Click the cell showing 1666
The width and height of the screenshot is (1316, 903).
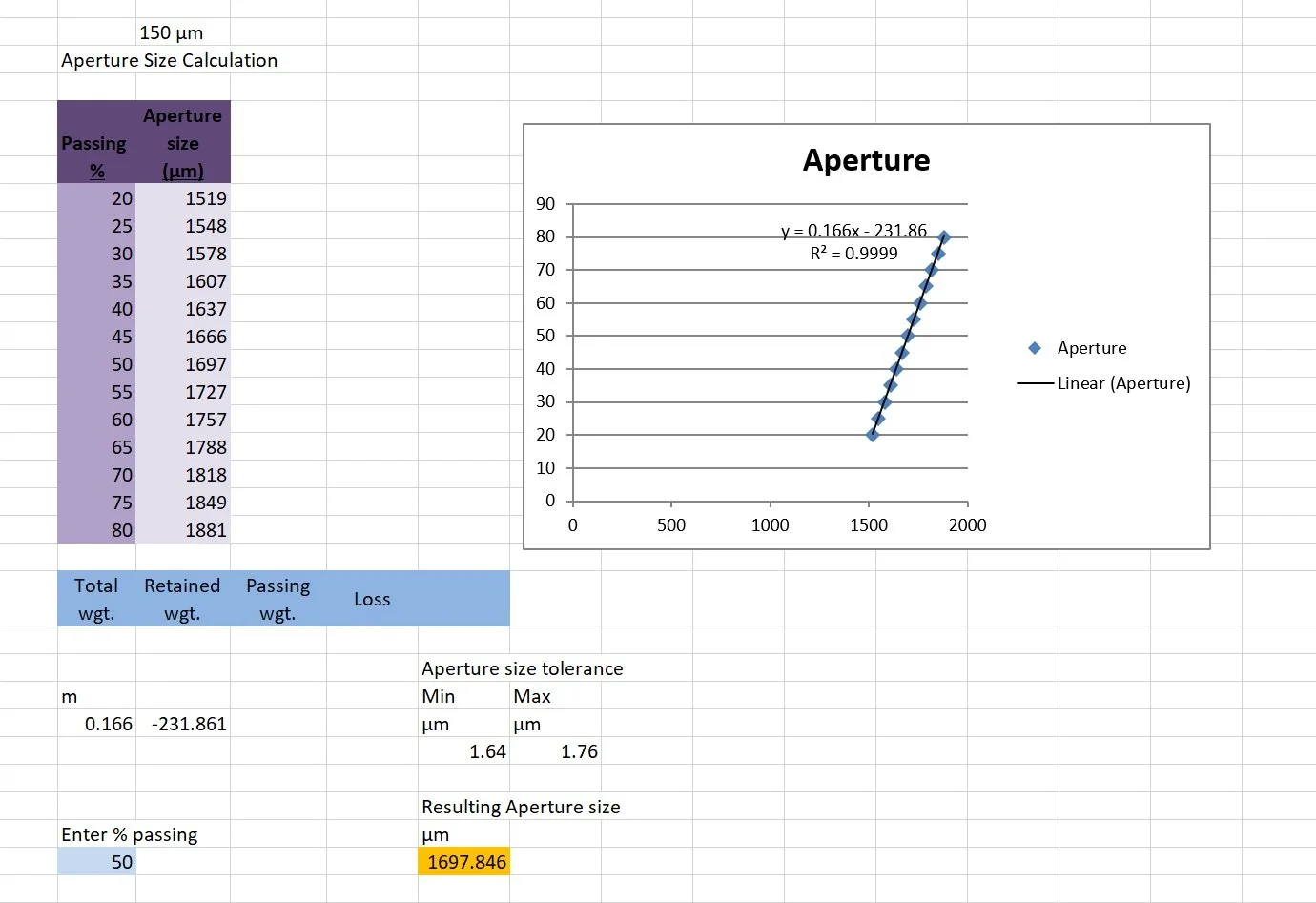pos(183,337)
